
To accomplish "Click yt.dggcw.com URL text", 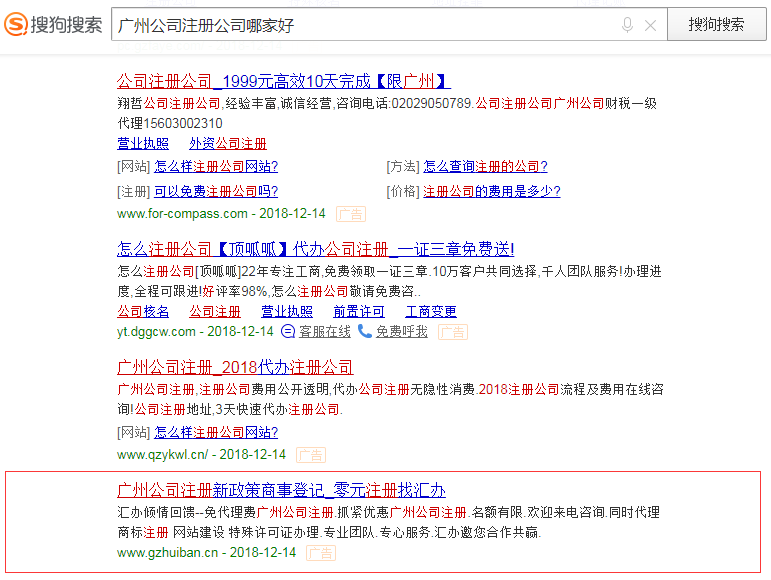I will click(156, 332).
